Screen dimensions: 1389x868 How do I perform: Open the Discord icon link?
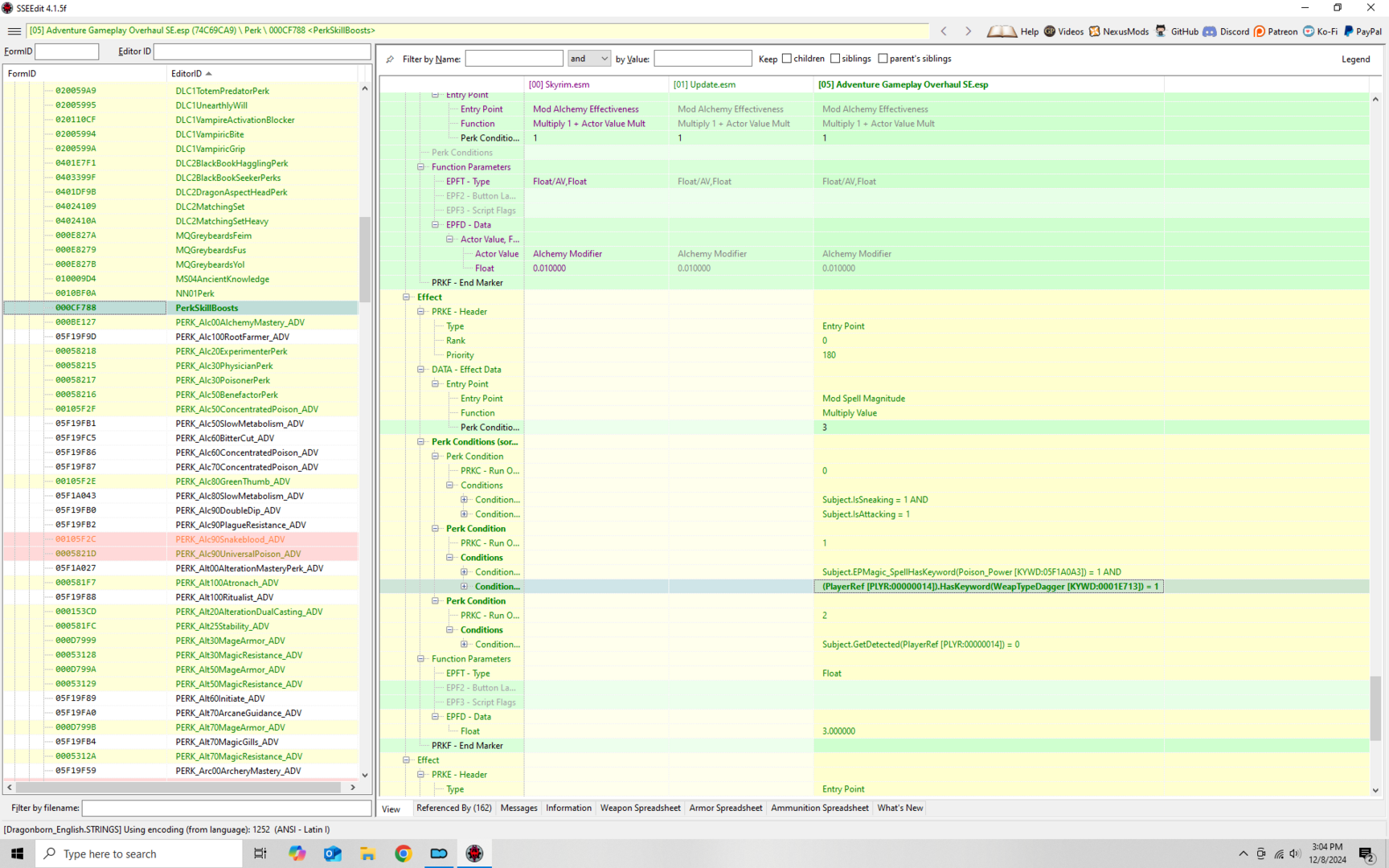[1210, 31]
